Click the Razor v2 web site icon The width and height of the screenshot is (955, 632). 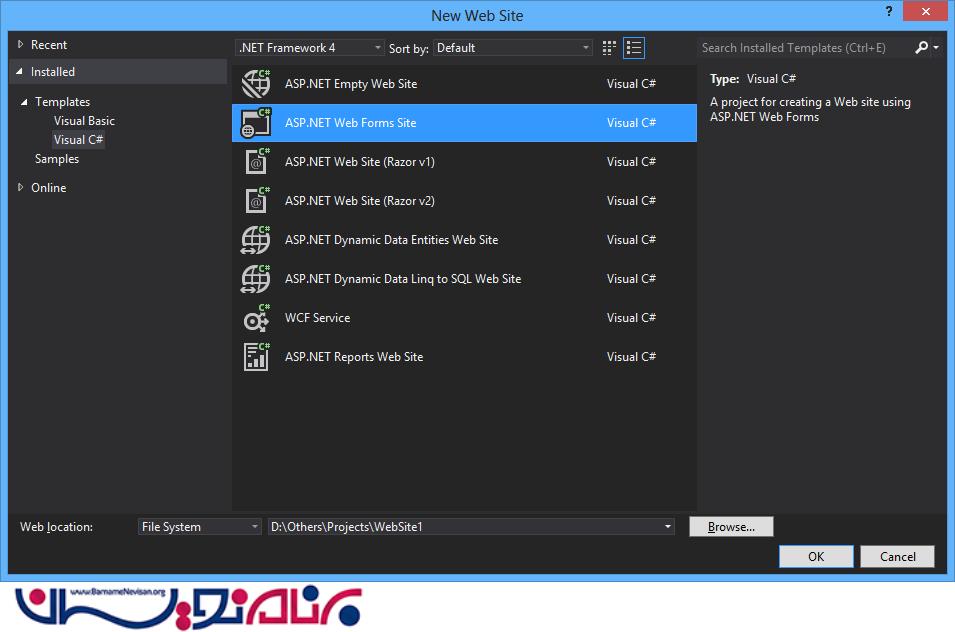[x=257, y=201]
